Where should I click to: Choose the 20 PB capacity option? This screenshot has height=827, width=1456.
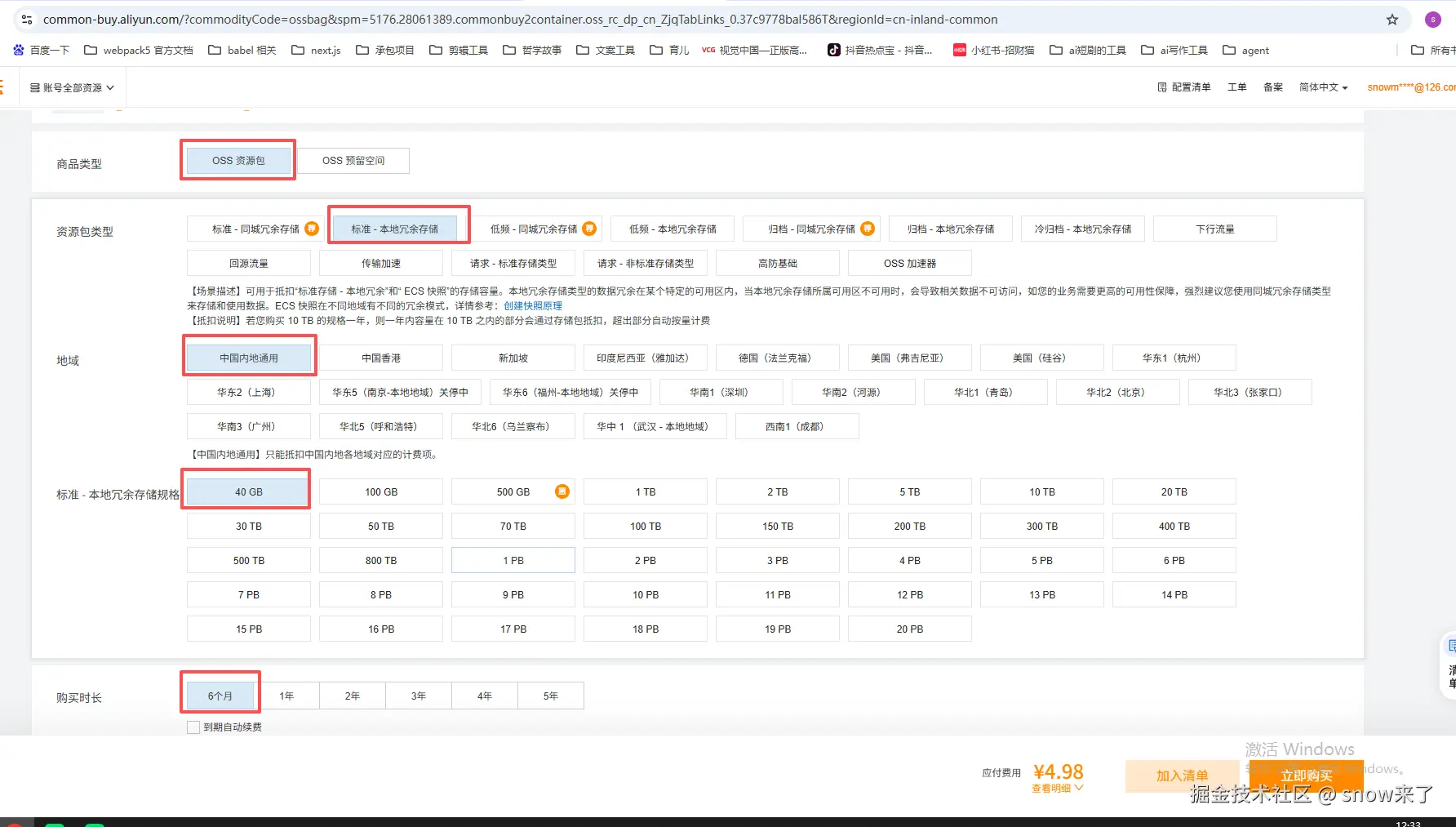point(910,629)
